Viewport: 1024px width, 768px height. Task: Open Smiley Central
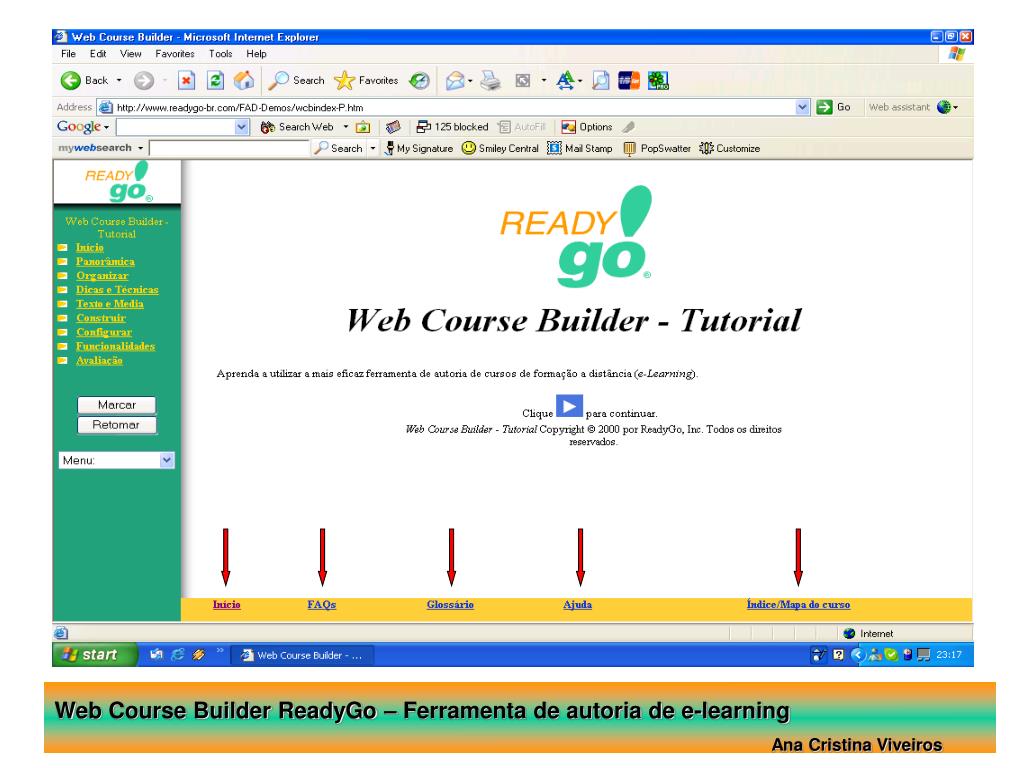tap(500, 148)
